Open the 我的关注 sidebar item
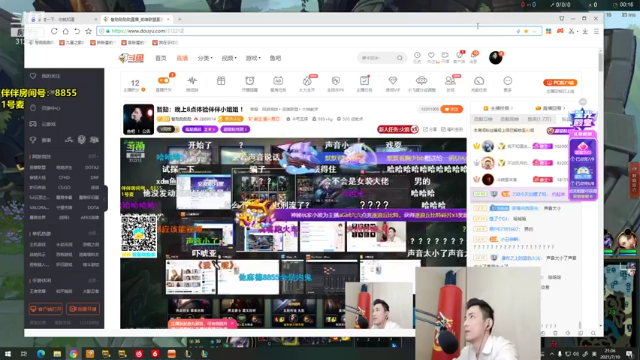640x360 pixels. [x=51, y=76]
